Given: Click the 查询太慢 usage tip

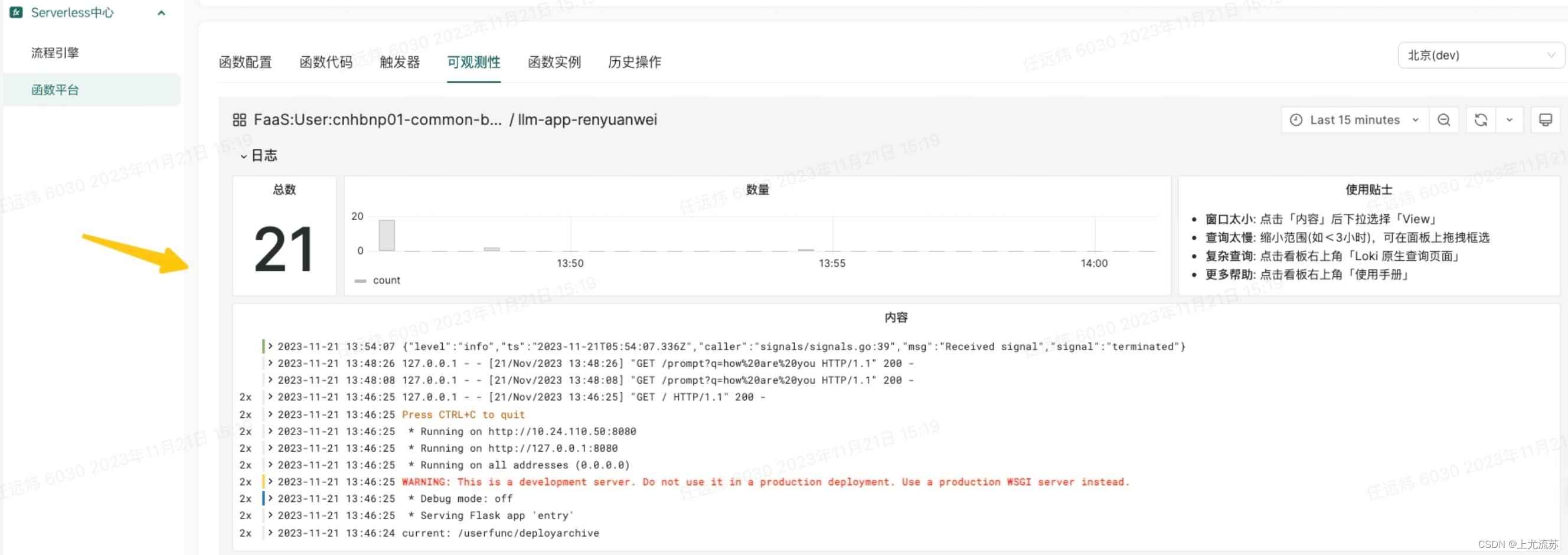Looking at the screenshot, I should (x=1347, y=238).
